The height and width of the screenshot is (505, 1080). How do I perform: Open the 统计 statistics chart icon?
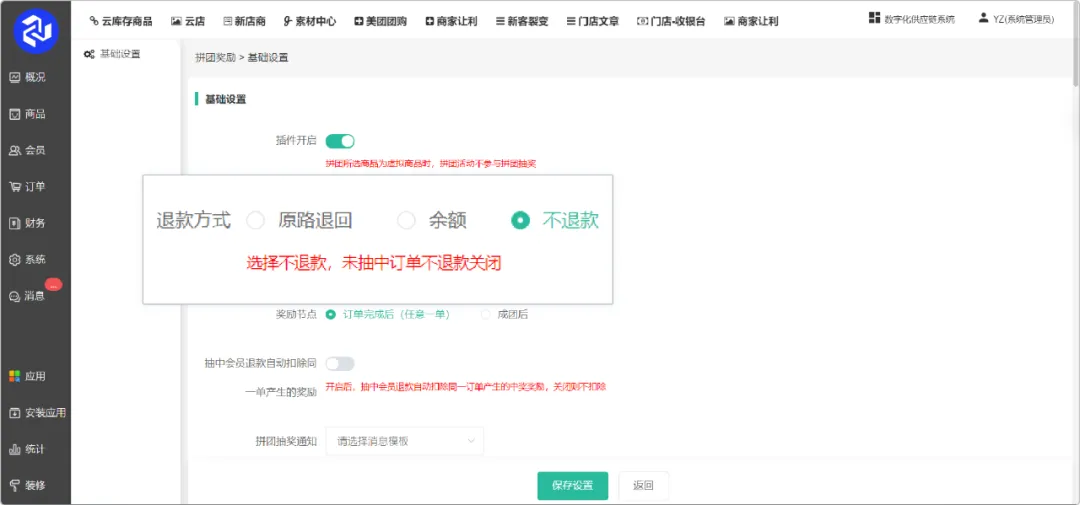[14, 450]
